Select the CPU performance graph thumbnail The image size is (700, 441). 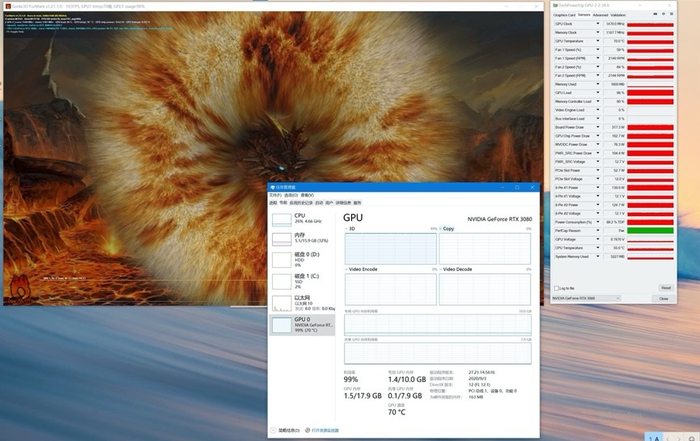click(281, 218)
